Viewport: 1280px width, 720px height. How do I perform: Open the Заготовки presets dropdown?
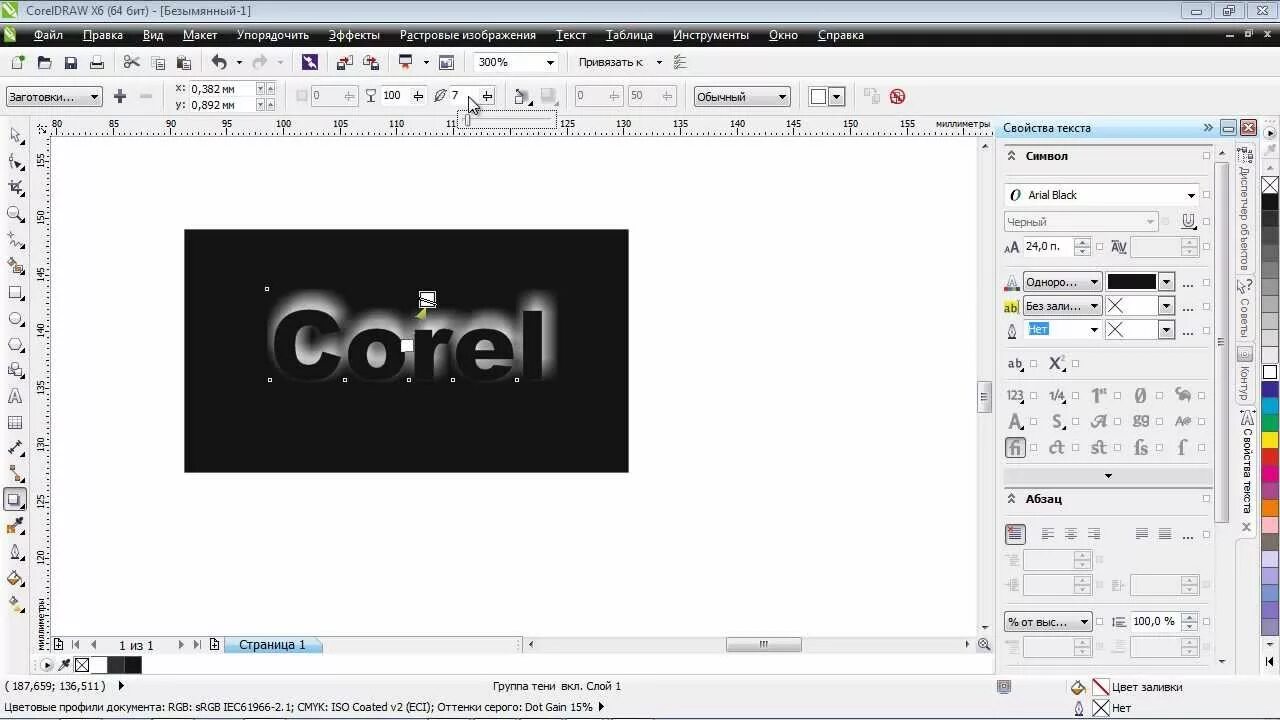54,97
